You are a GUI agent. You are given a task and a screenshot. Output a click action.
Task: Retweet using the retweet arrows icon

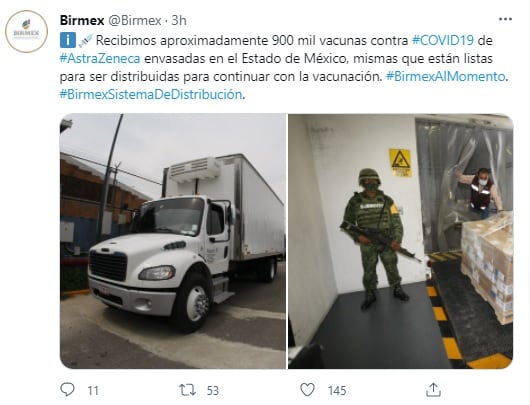(x=187, y=390)
